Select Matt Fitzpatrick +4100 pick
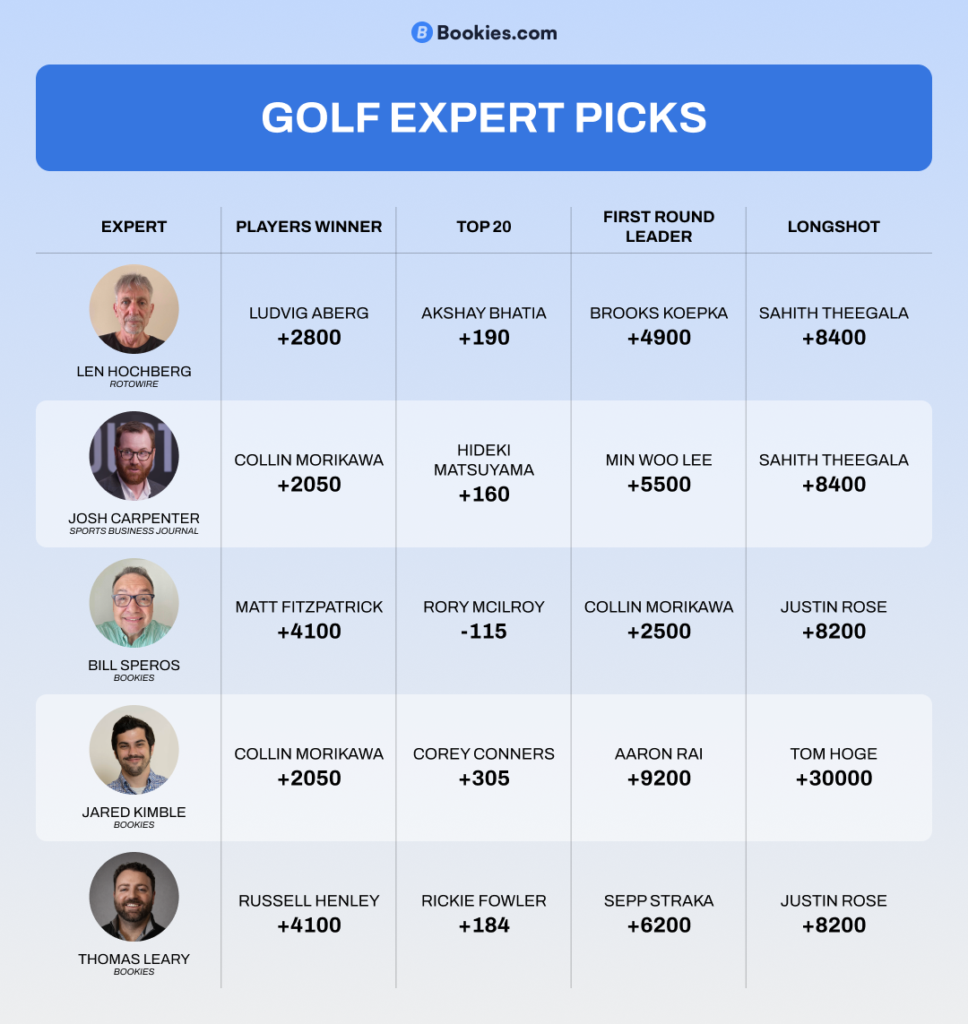The image size is (968, 1024). pyautogui.click(x=309, y=620)
